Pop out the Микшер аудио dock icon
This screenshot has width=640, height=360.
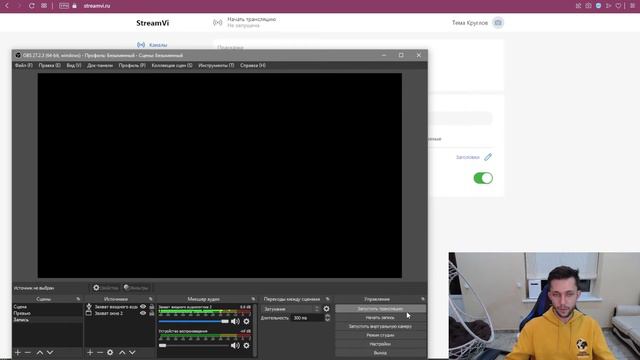253,299
